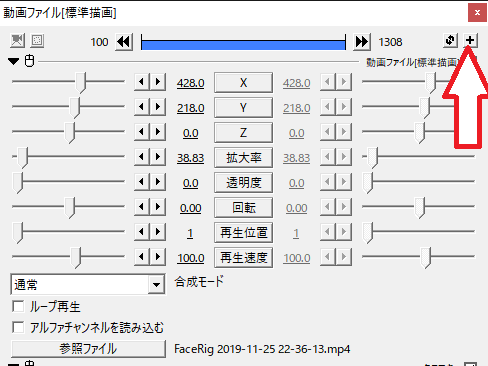The image size is (488, 366).
Task: Decrease the left 透明度 value with its arrow
Action: pyautogui.click(x=142, y=182)
